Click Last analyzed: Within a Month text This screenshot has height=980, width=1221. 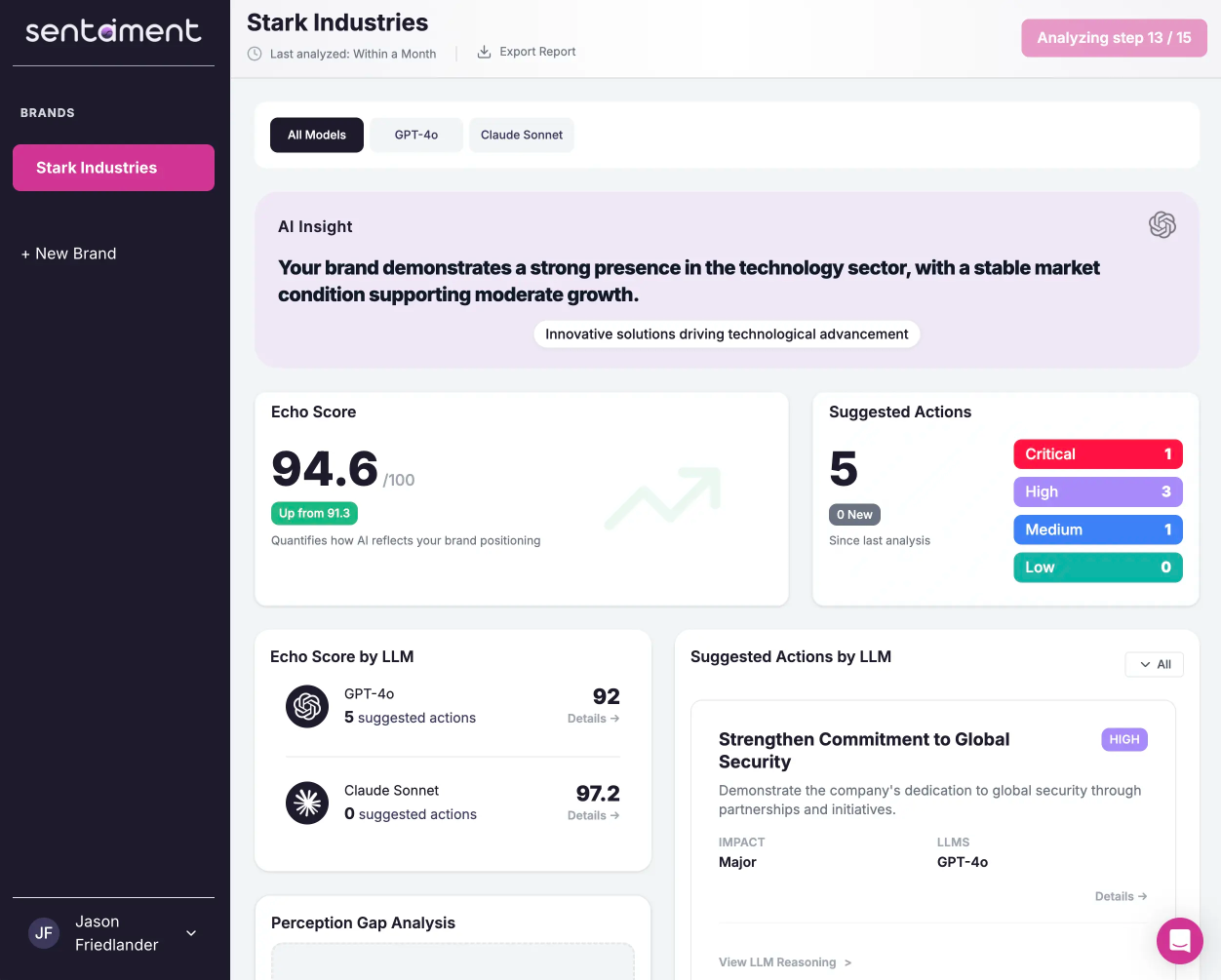[x=353, y=54]
